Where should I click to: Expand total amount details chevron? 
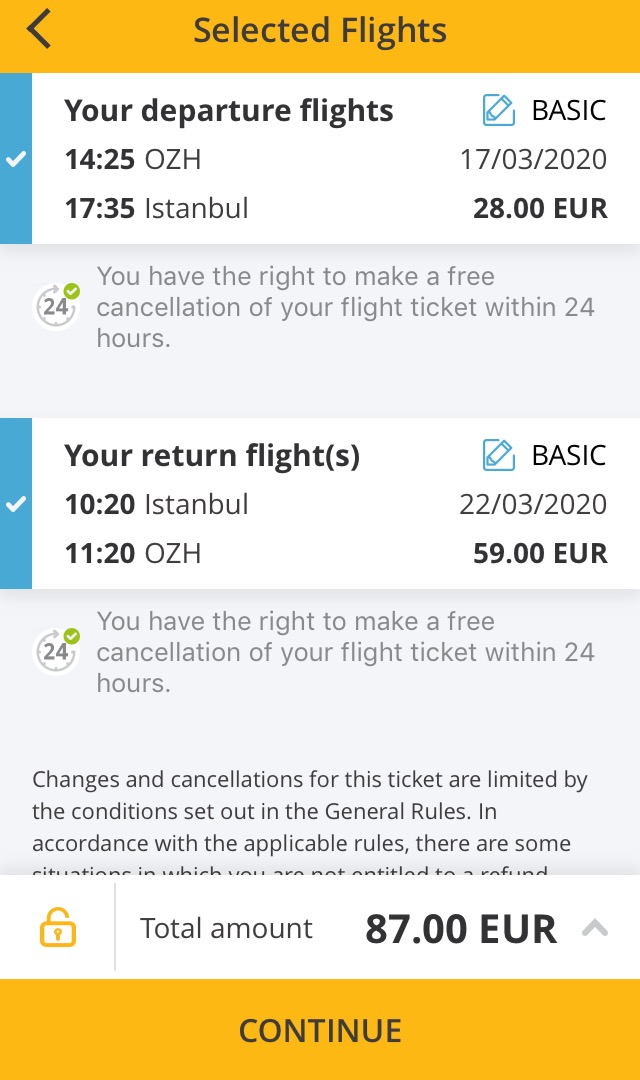[x=595, y=928]
